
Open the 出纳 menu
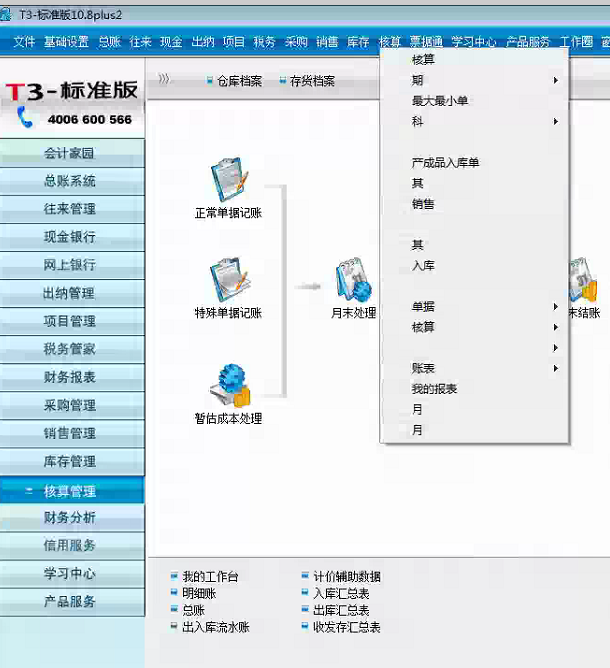203,42
